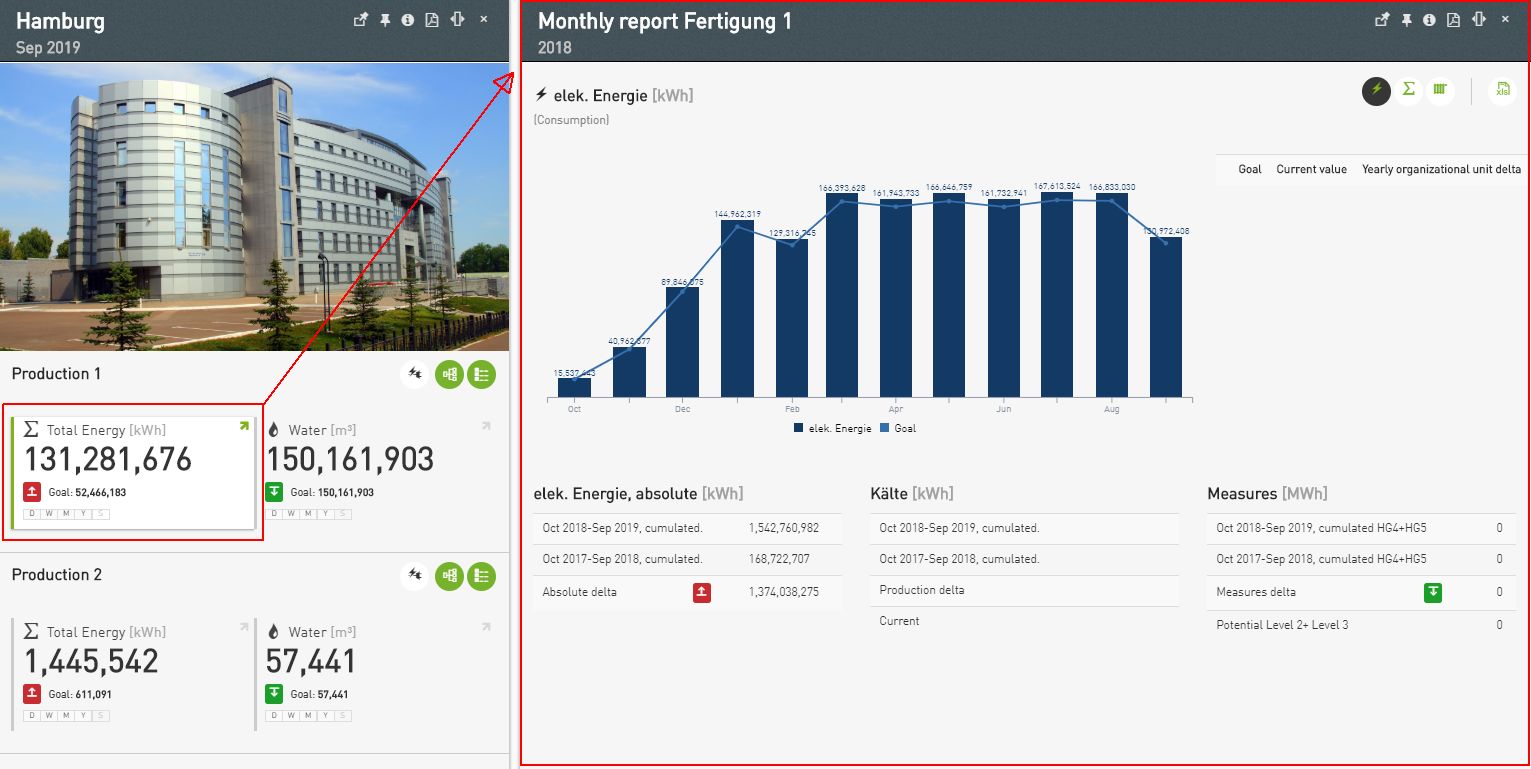Open the list view icon for Production 2
The image size is (1531, 769).
pos(481,576)
